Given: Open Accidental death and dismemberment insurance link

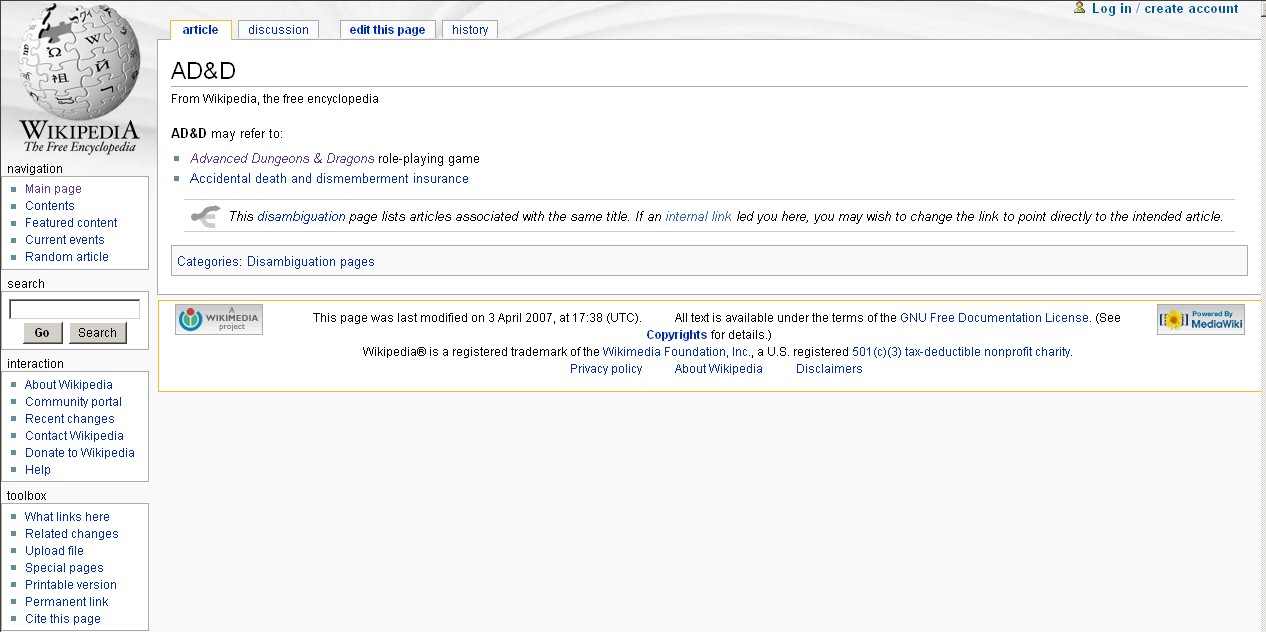Looking at the screenshot, I should (329, 179).
